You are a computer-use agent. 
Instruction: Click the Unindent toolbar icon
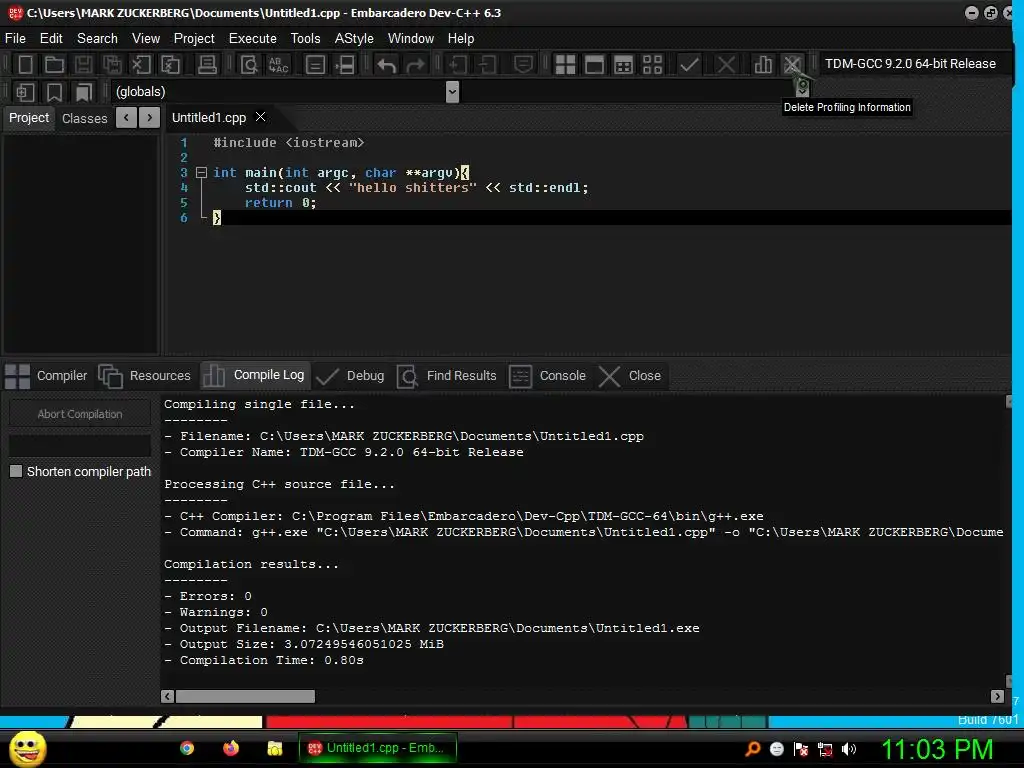click(487, 64)
